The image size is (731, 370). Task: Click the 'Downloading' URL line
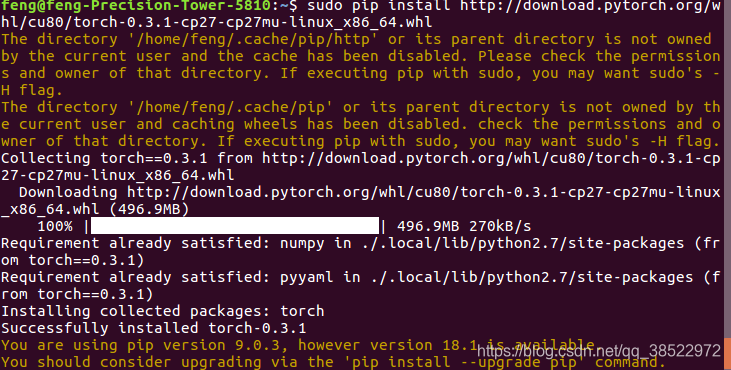(369, 192)
